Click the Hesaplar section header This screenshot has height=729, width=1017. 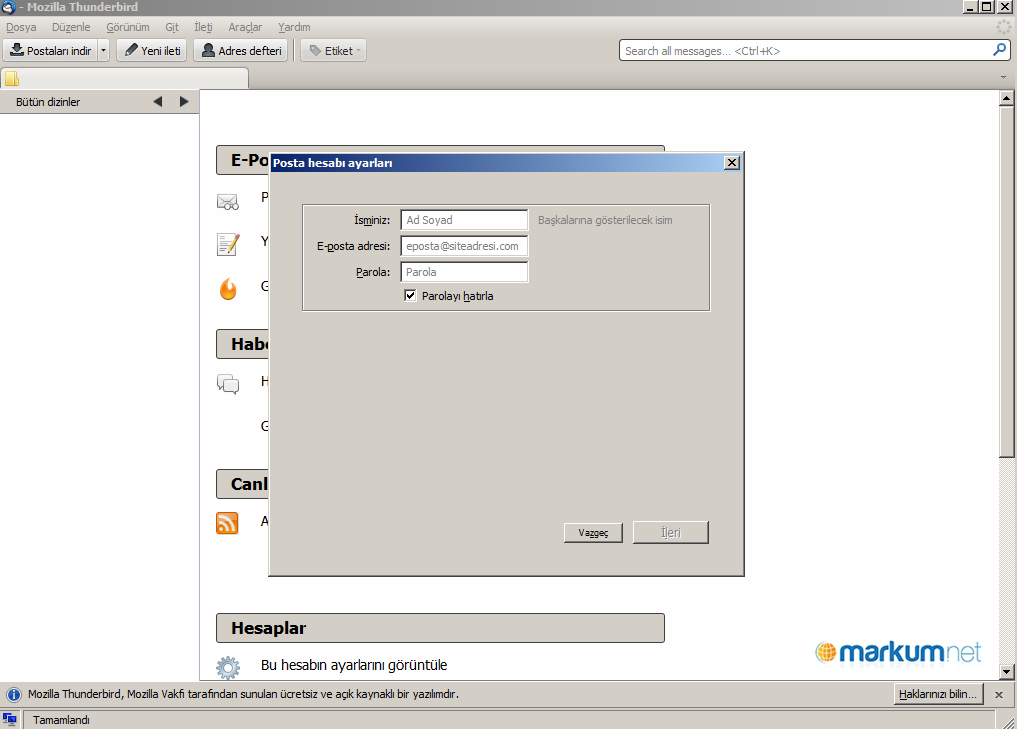pos(440,628)
